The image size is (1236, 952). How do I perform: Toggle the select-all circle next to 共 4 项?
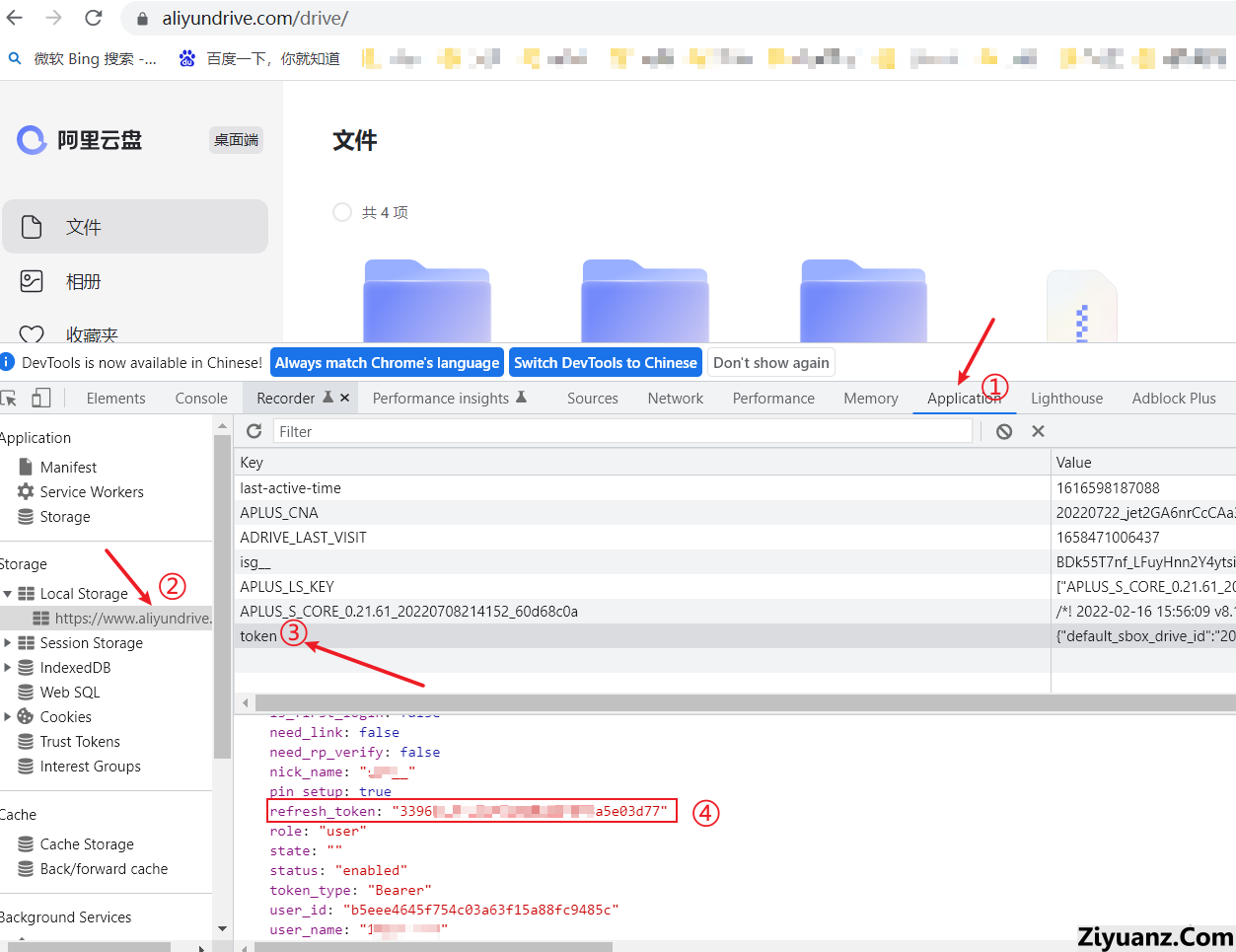tap(342, 212)
